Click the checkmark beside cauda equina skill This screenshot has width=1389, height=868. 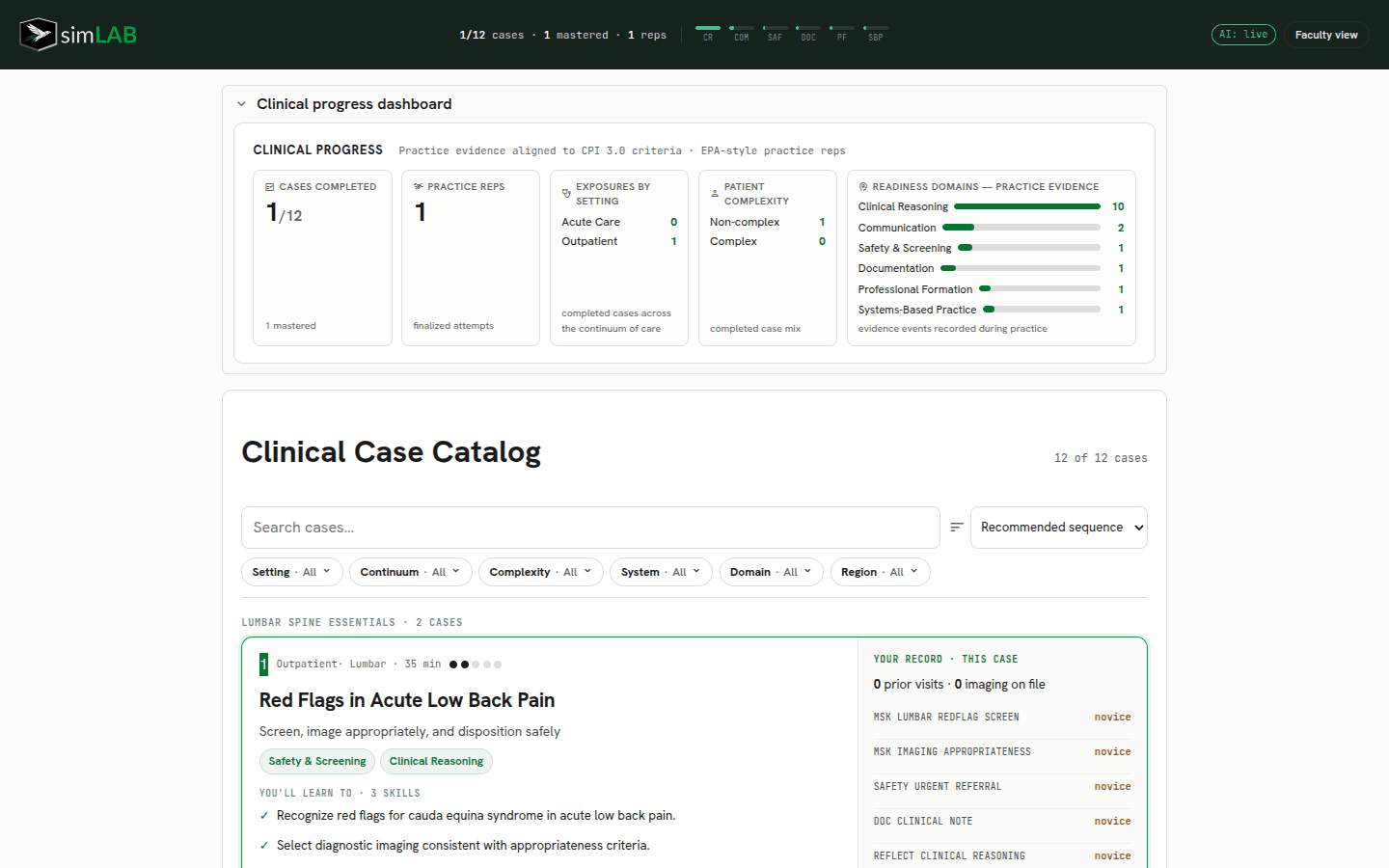point(264,816)
